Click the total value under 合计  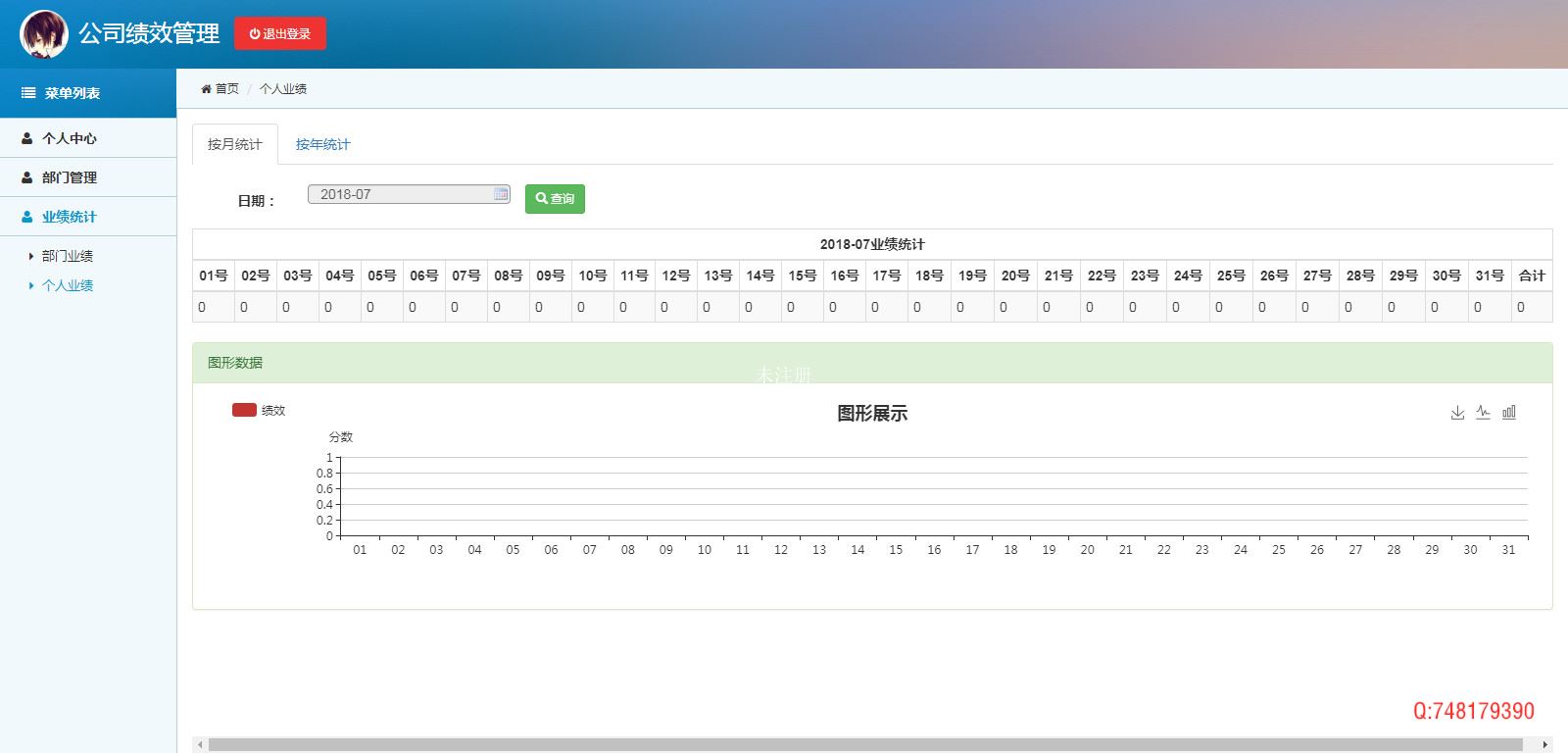1532,307
